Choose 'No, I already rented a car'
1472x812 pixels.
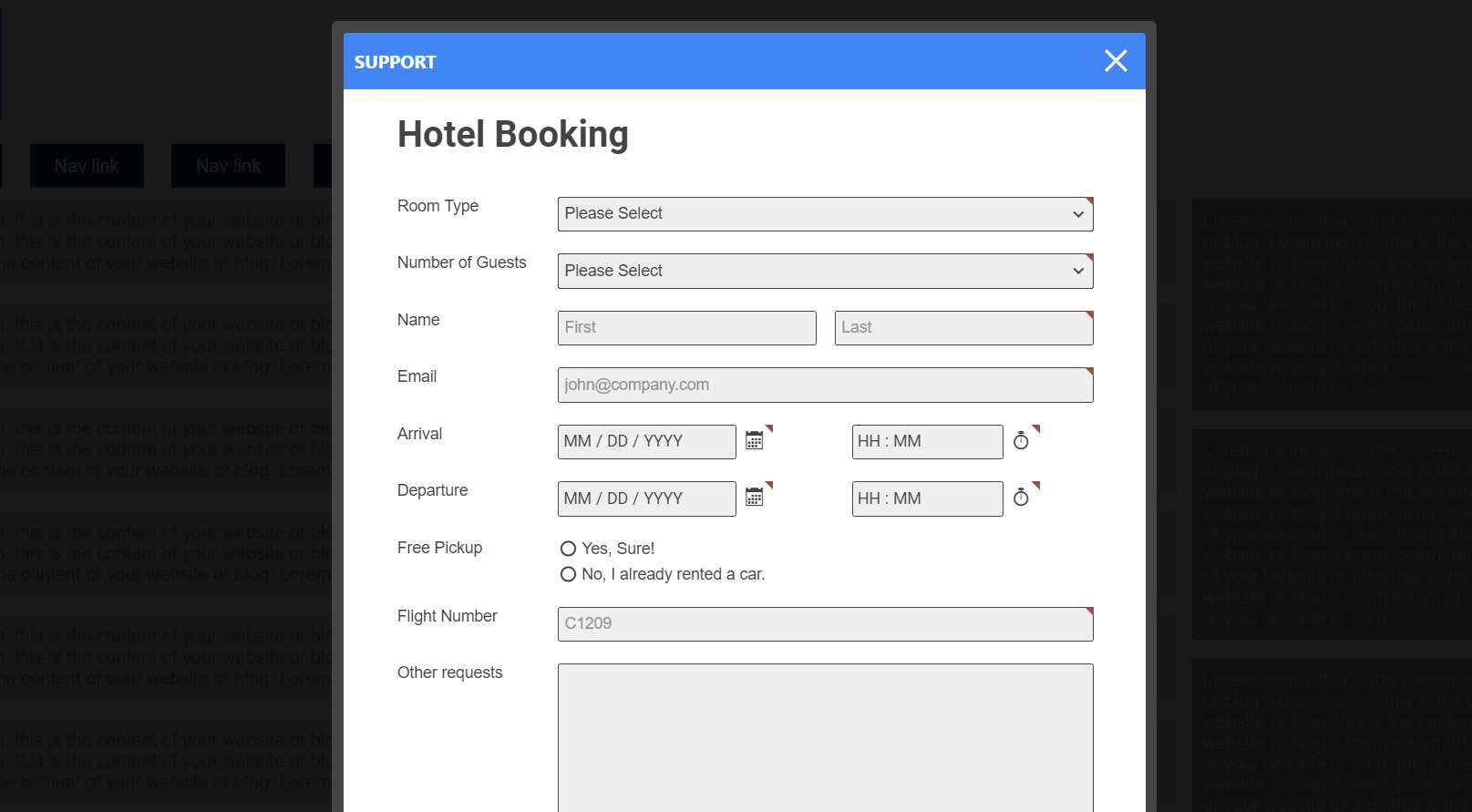[x=568, y=574]
